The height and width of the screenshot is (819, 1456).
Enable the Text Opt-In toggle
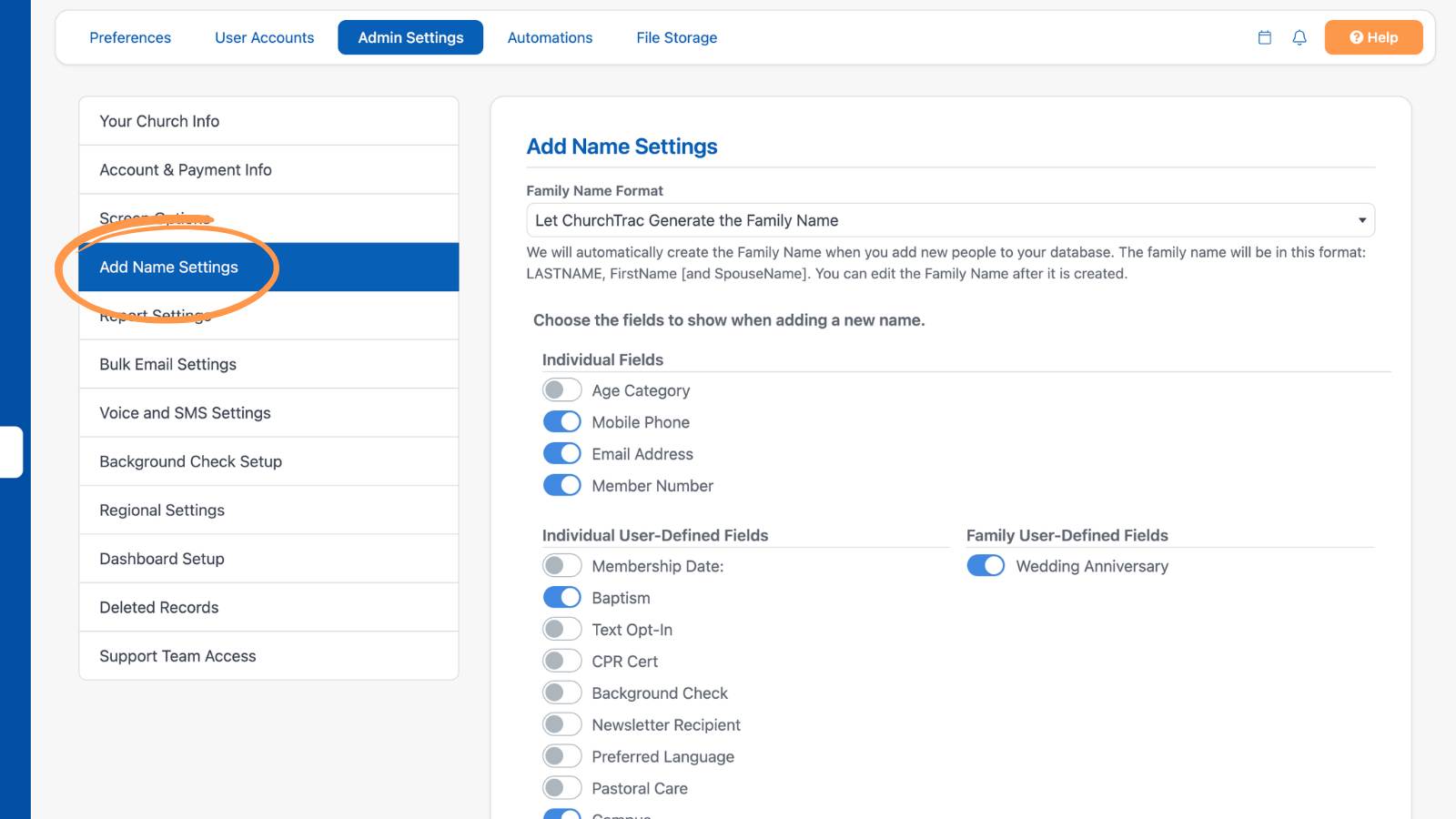click(561, 630)
